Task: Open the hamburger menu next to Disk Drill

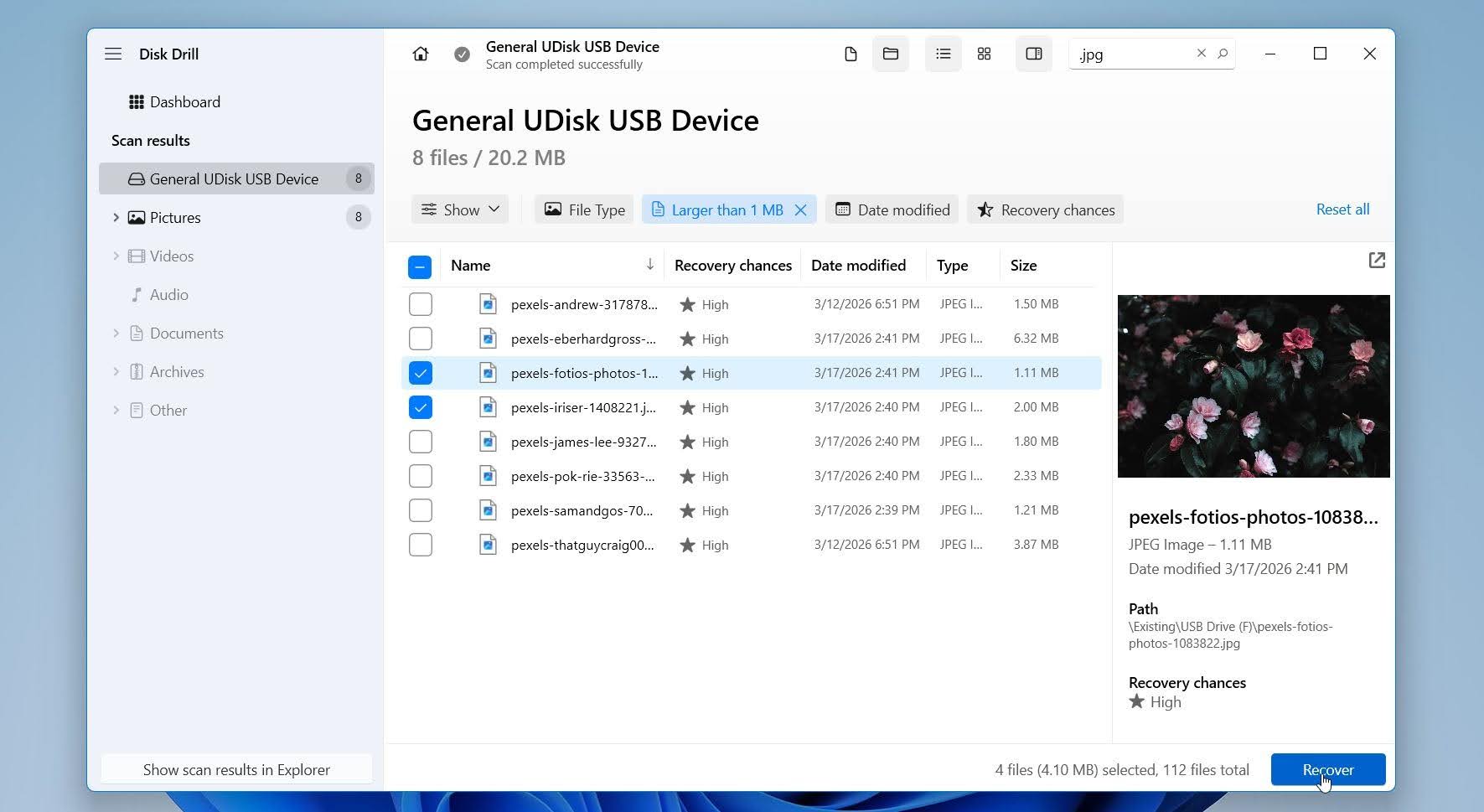Action: (x=113, y=54)
